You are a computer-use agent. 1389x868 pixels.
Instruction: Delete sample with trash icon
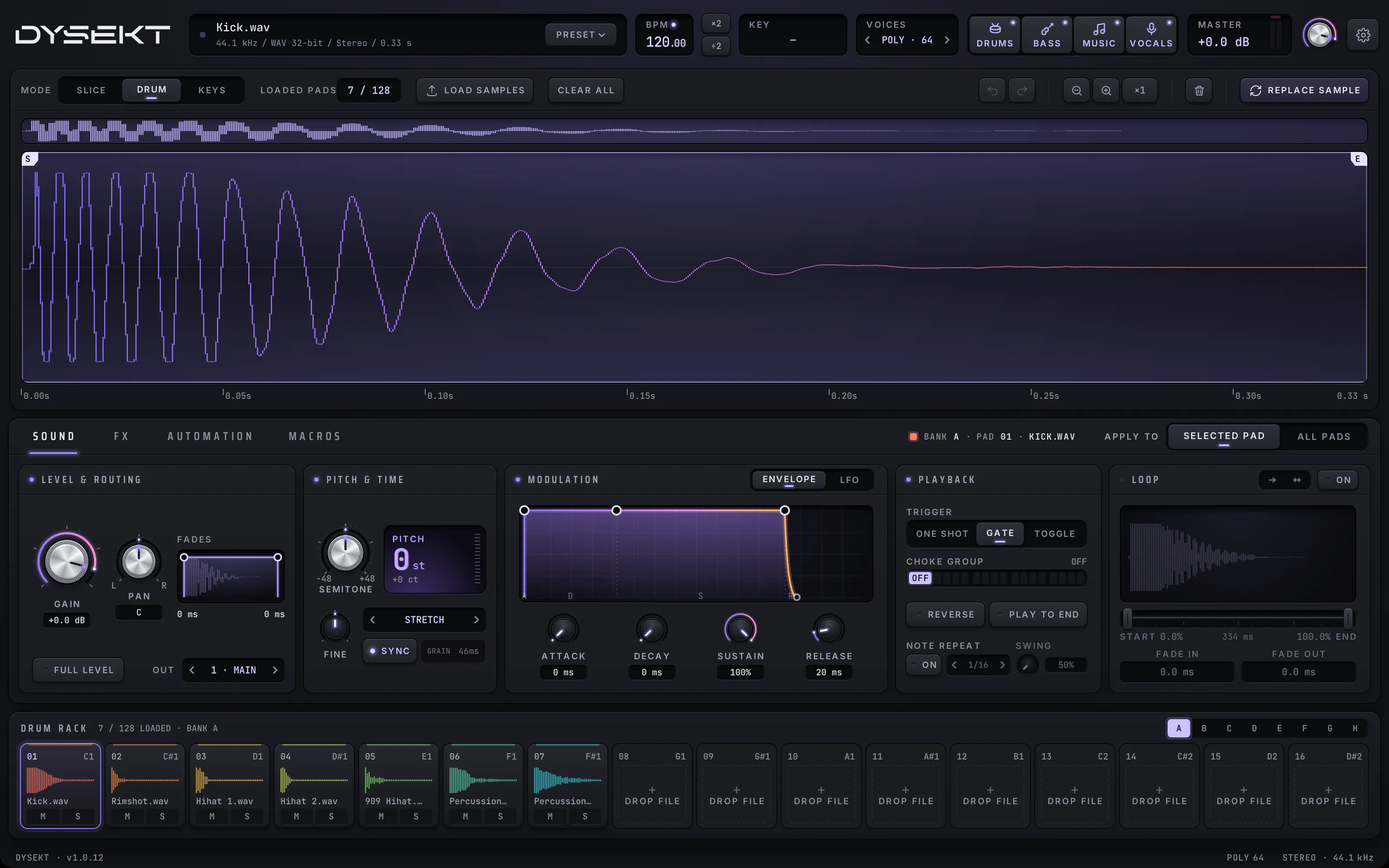(x=1199, y=90)
